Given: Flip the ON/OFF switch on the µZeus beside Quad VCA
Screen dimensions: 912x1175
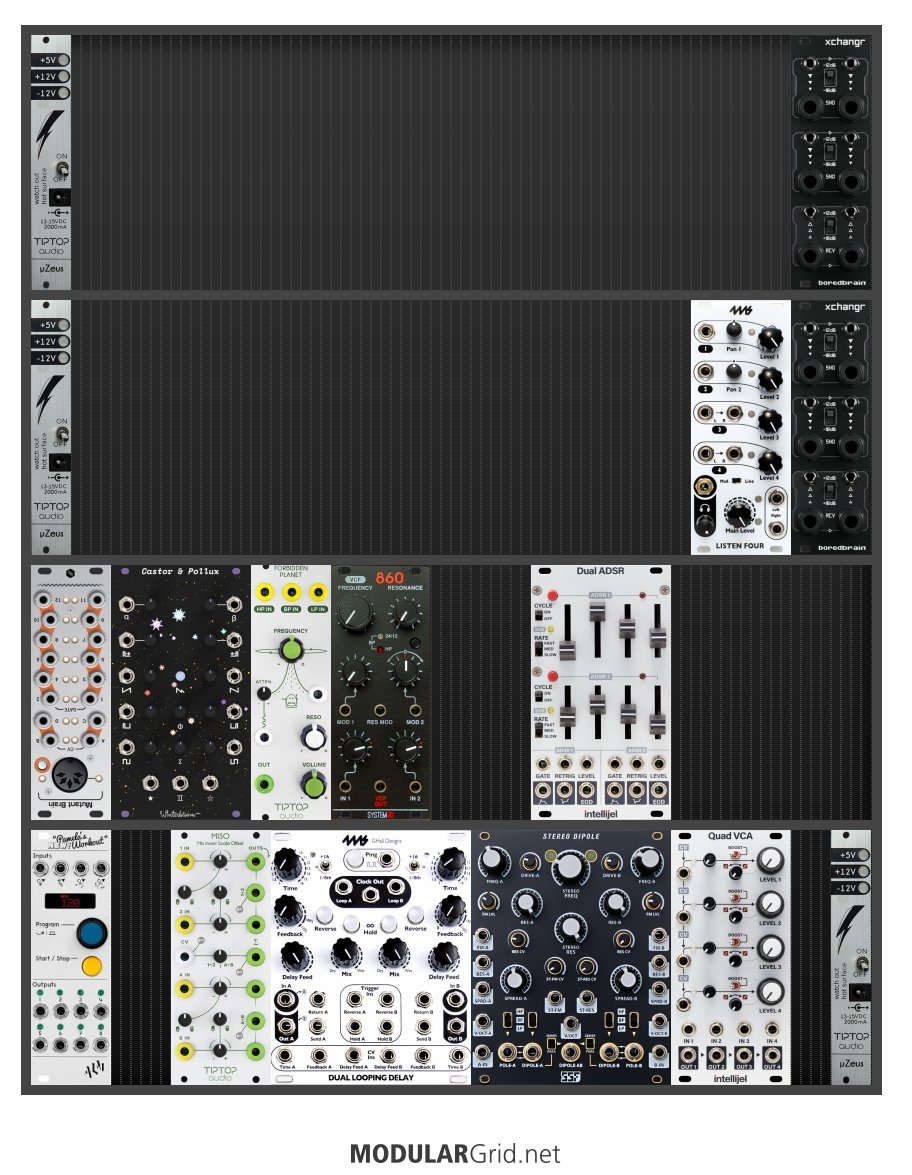Looking at the screenshot, I should coord(861,964).
